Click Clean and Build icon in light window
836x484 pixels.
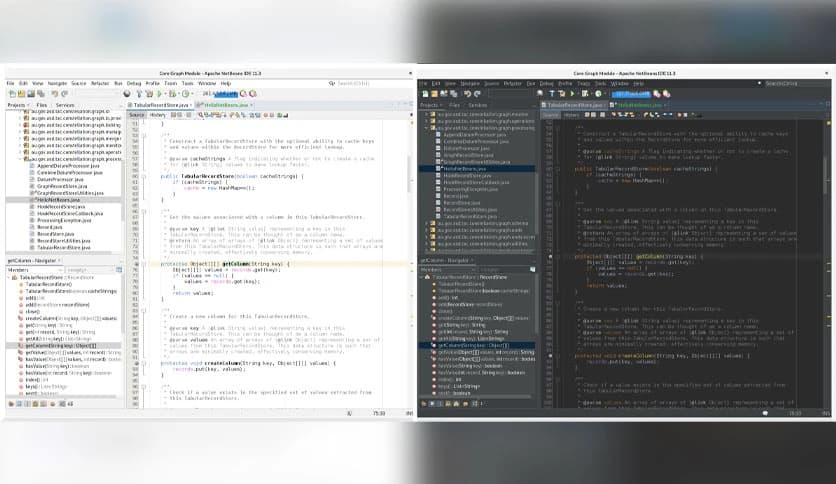click(x=149, y=94)
